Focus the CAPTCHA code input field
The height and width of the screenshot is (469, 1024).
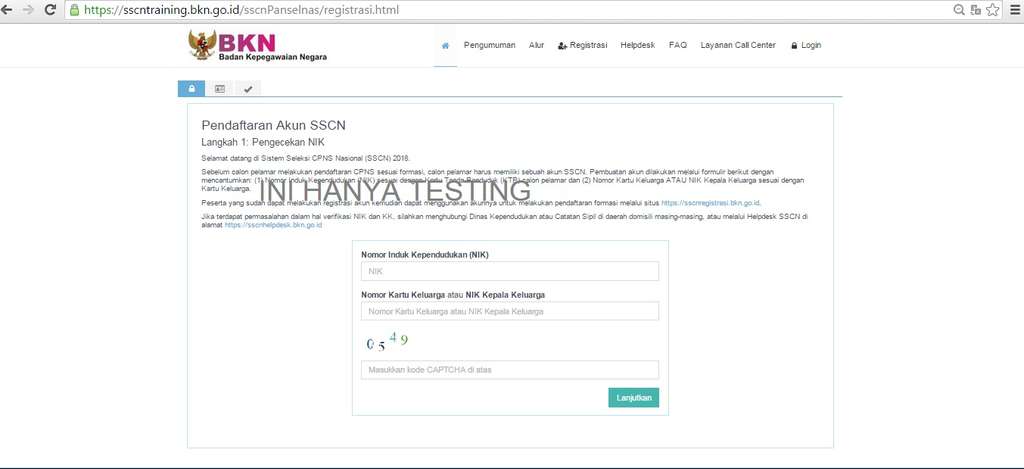pyautogui.click(x=509, y=370)
